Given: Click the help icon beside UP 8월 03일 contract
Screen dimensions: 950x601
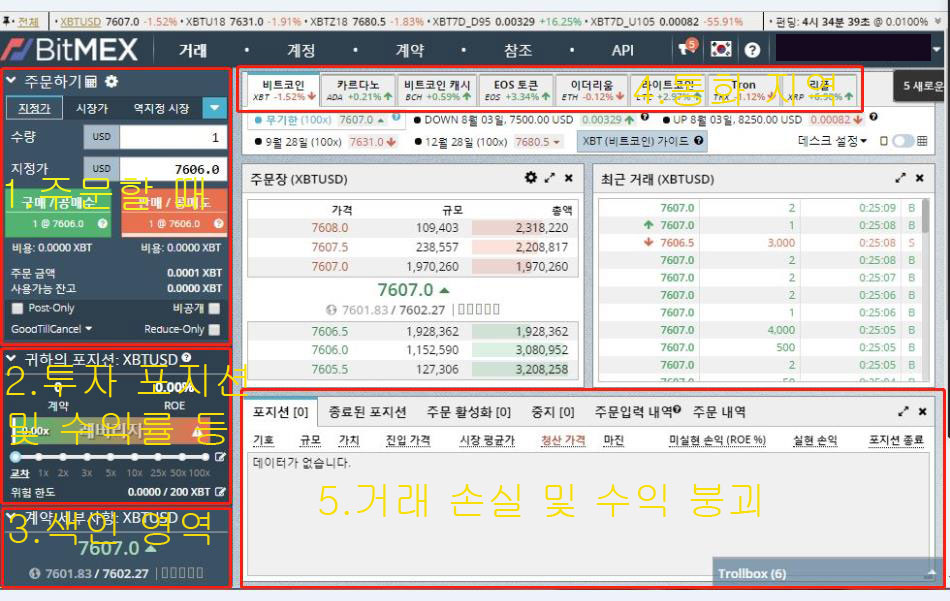Looking at the screenshot, I should [874, 117].
